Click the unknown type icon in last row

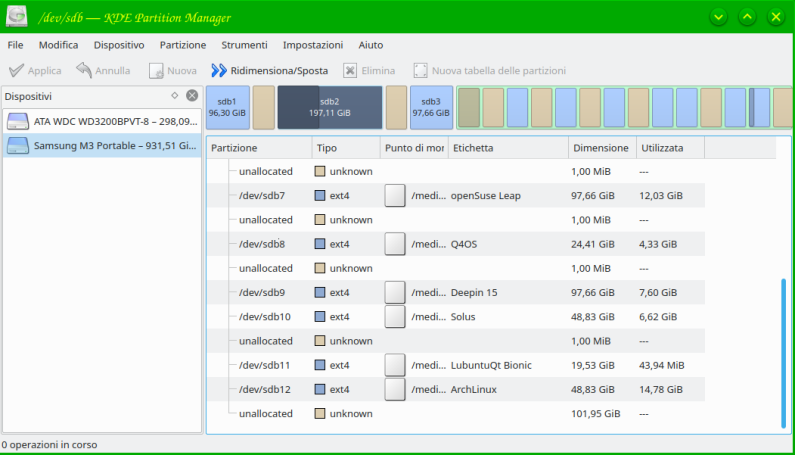[320, 413]
